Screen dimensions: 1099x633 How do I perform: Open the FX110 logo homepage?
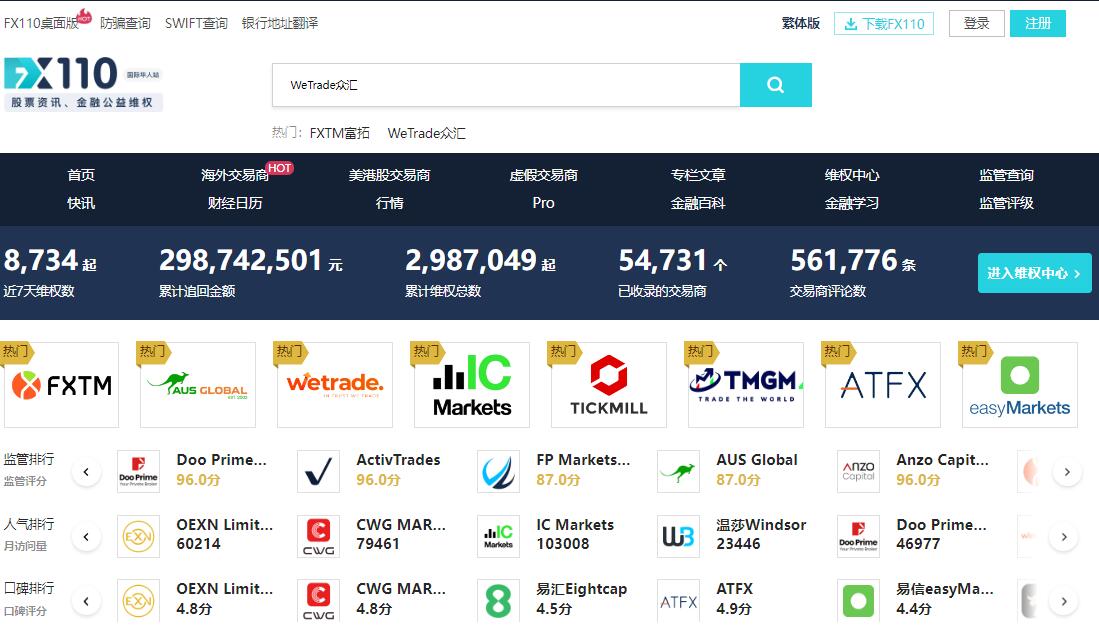point(83,83)
